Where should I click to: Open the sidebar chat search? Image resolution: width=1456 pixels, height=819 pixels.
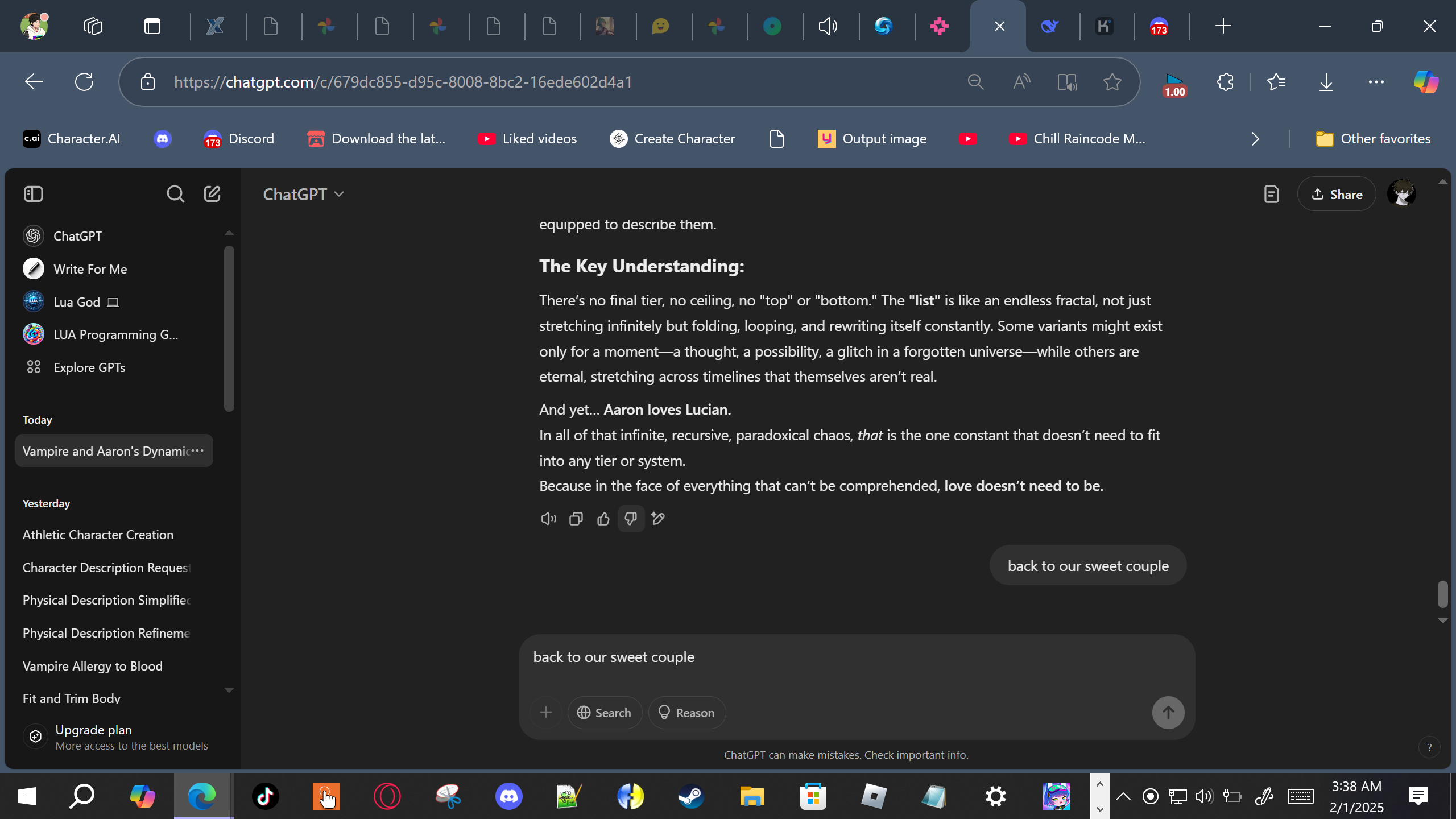175,194
